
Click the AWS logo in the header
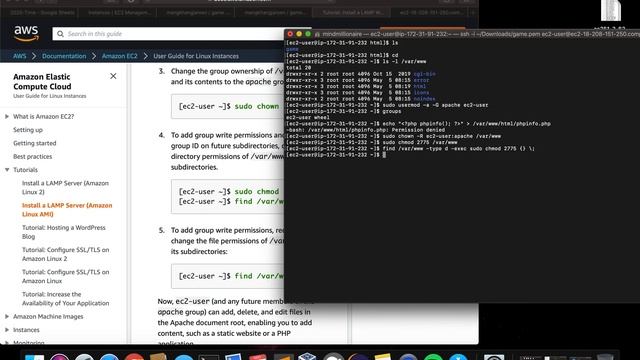26,33
